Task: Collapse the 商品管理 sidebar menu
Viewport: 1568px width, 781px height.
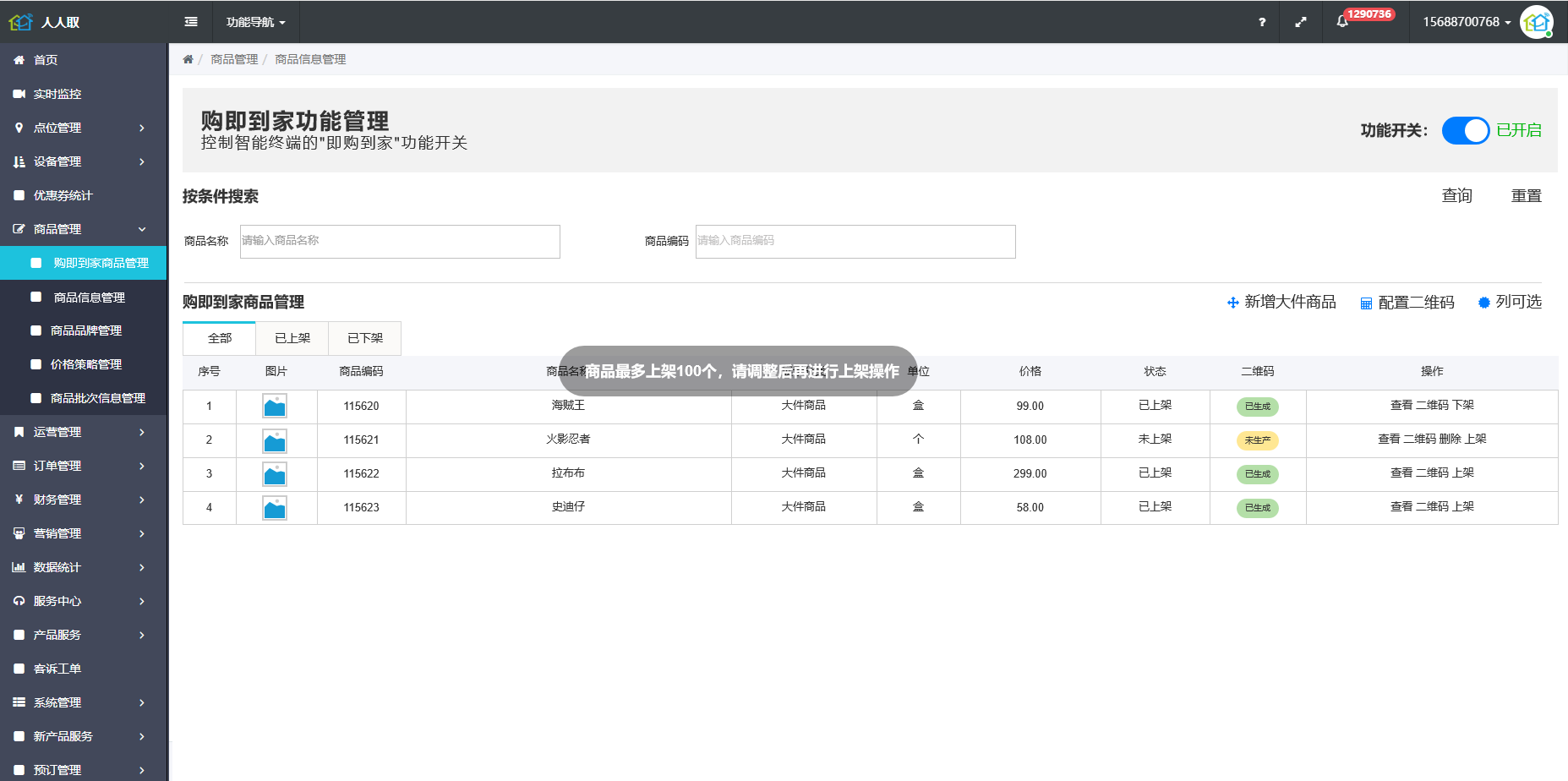Action: pyautogui.click(x=83, y=229)
